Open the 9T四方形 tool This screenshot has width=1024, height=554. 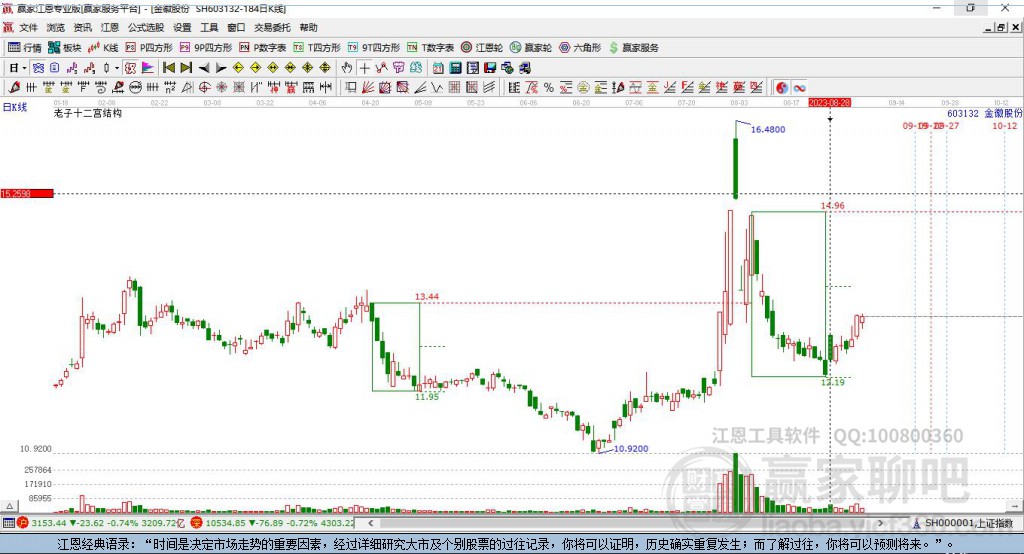tap(374, 48)
